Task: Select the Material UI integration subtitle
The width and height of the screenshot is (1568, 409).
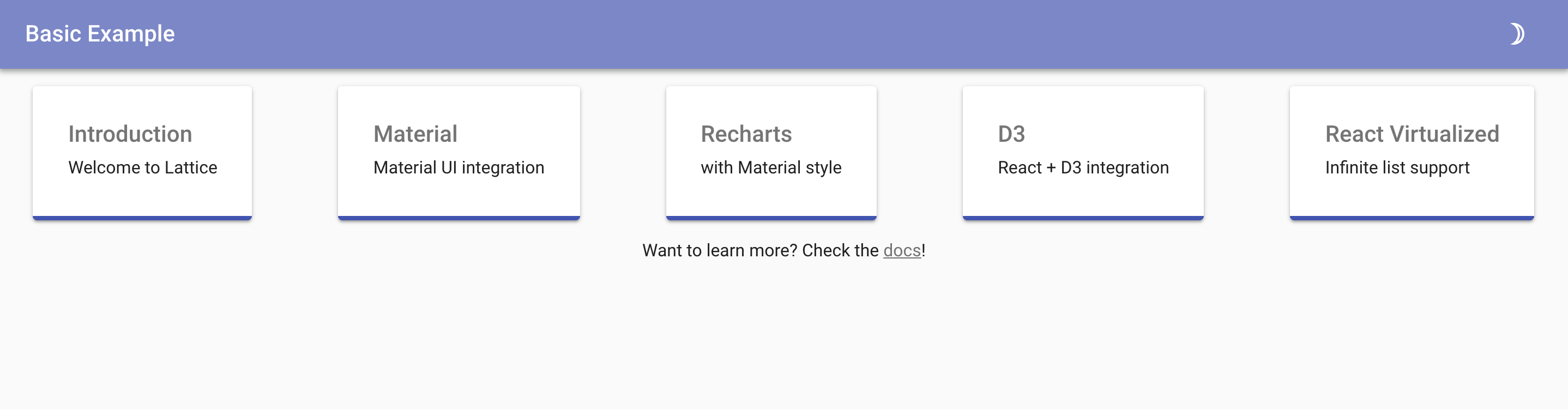Action: [459, 167]
